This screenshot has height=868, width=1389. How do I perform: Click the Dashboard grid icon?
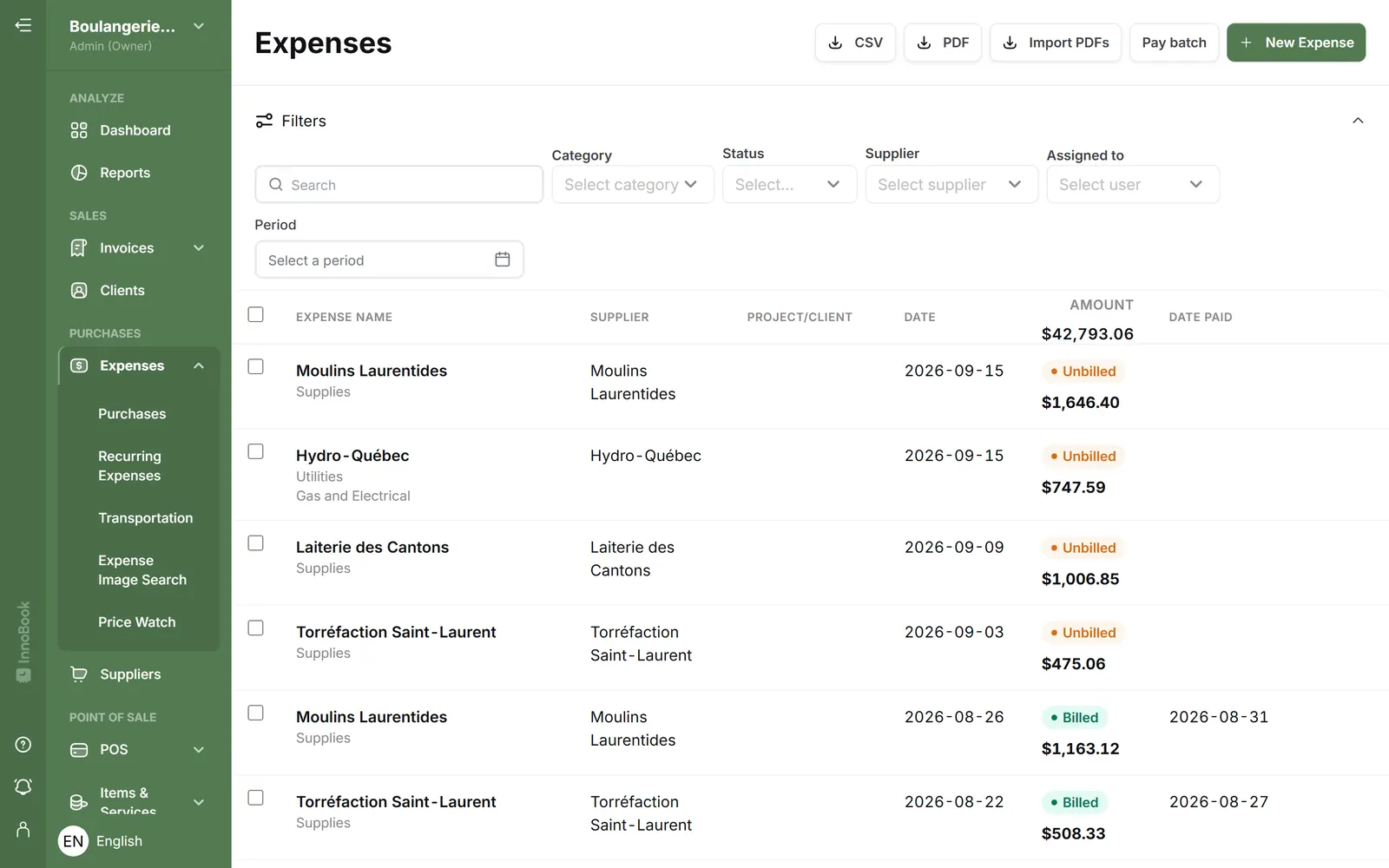pos(79,130)
